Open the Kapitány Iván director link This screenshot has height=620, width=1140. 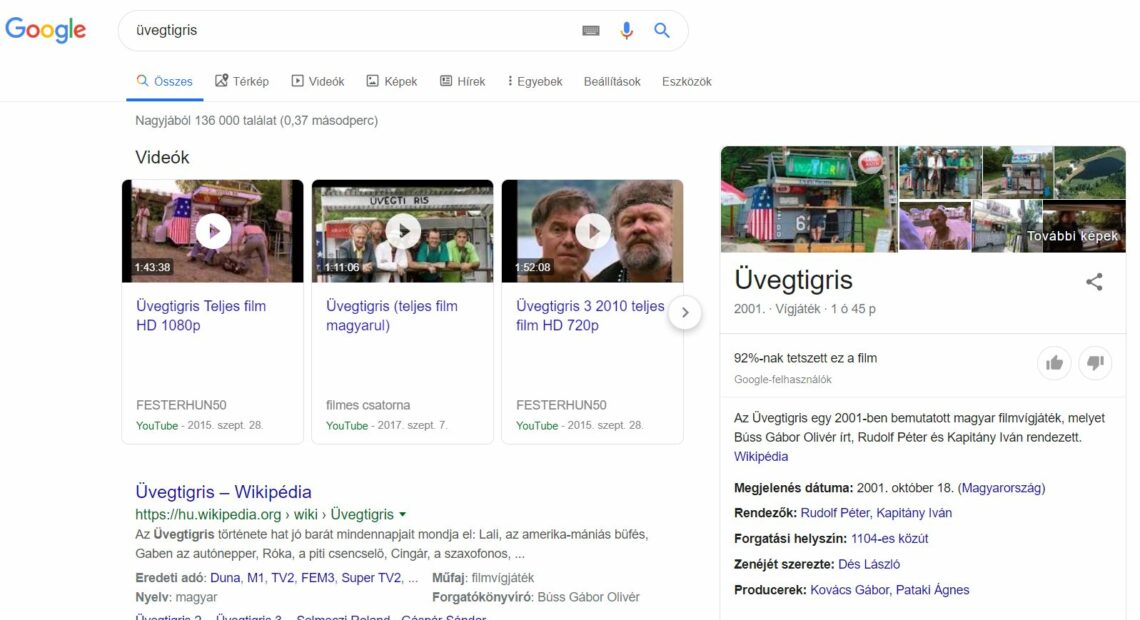[x=914, y=513]
